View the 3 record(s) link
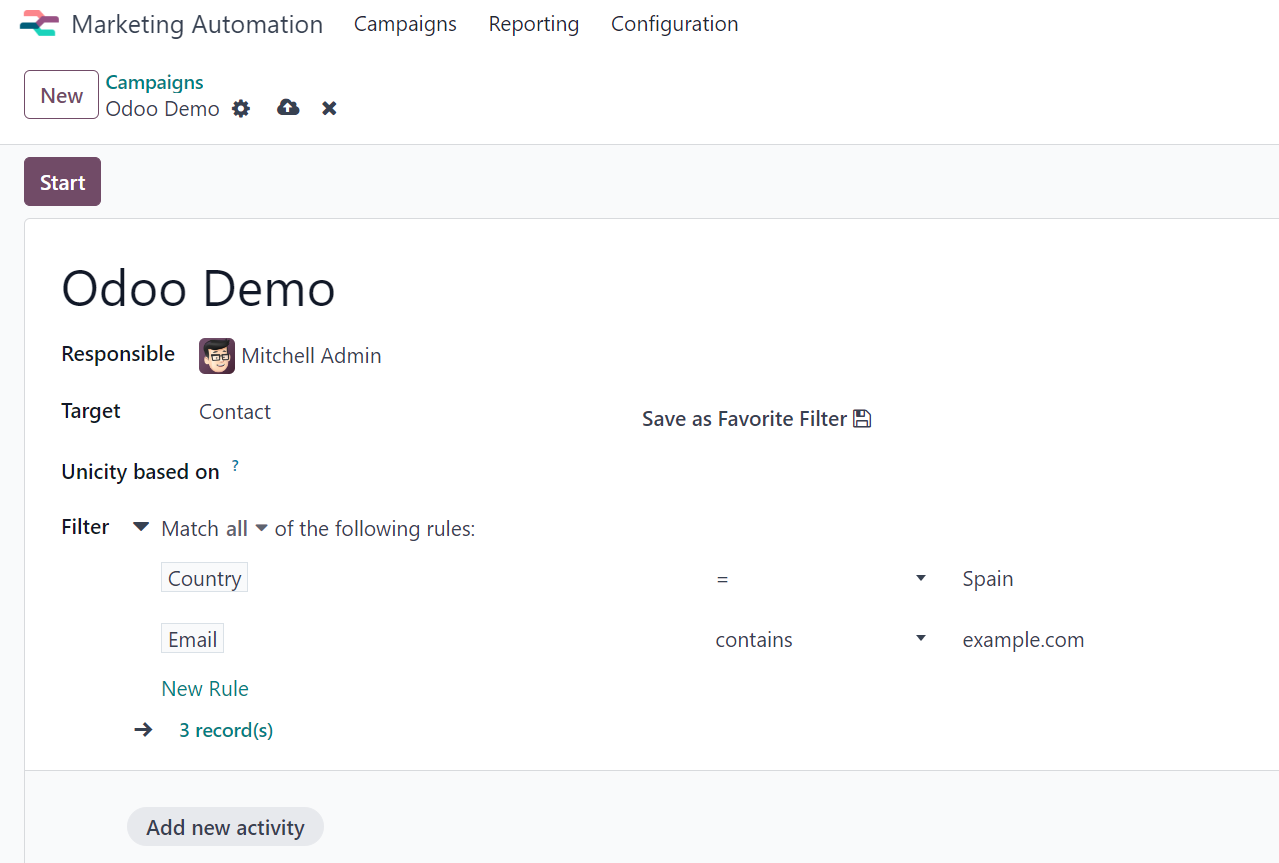The width and height of the screenshot is (1279, 863). 226,730
